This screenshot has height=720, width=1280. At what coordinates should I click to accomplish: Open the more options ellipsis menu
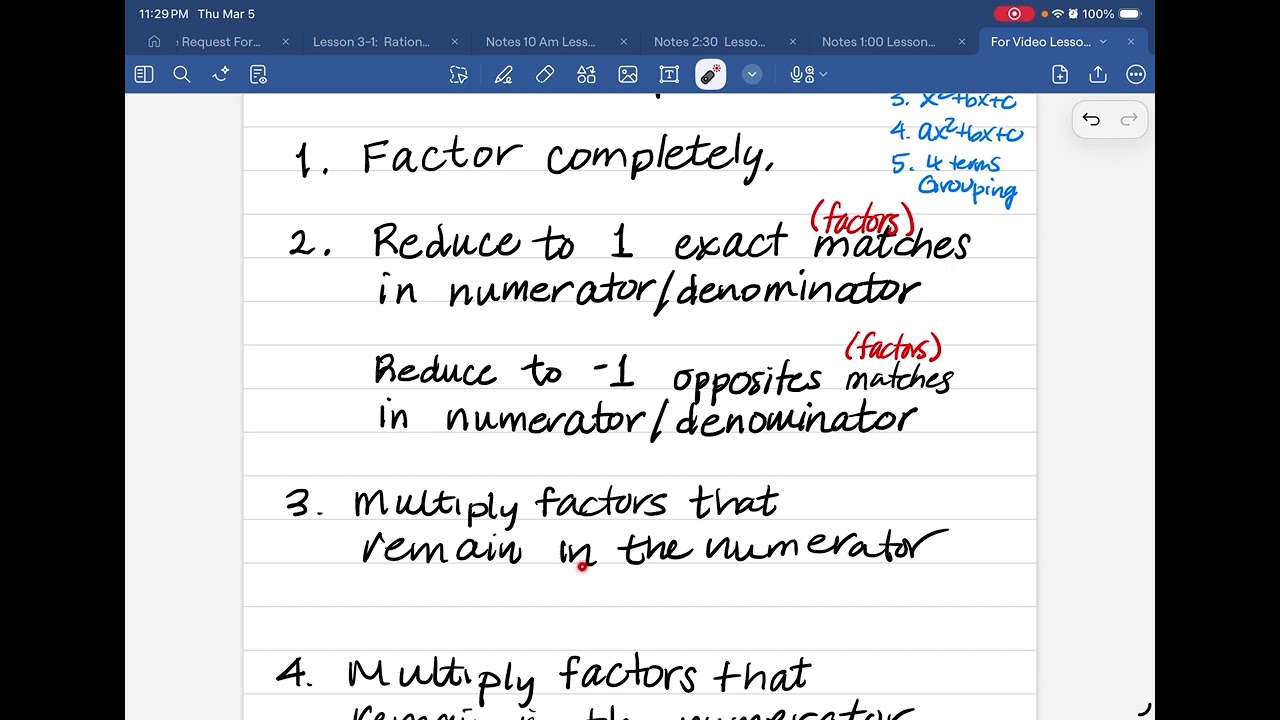coord(1136,74)
